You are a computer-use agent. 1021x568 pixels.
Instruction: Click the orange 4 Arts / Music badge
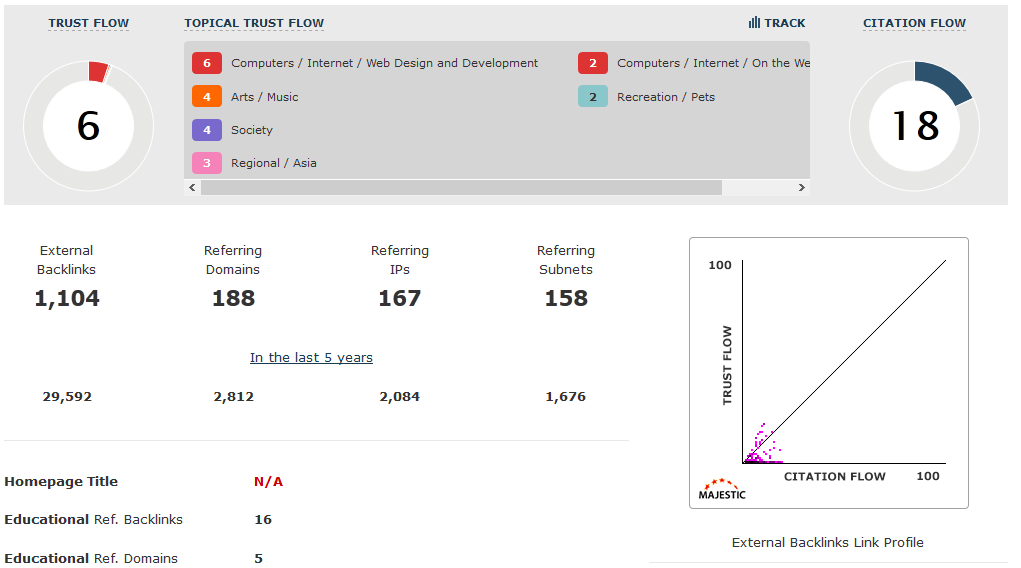click(x=207, y=97)
